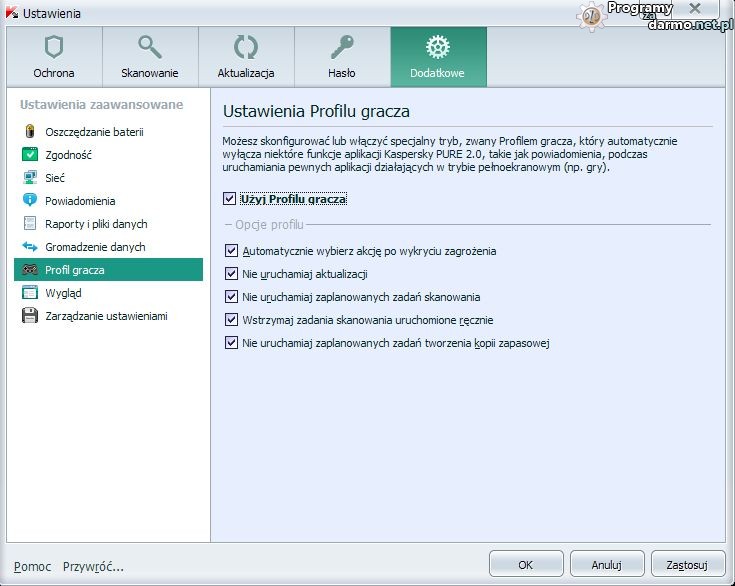The height and width of the screenshot is (586, 735).
Task: Toggle the kopii zapasowej scheduled tasks checkbox
Action: pos(231,343)
